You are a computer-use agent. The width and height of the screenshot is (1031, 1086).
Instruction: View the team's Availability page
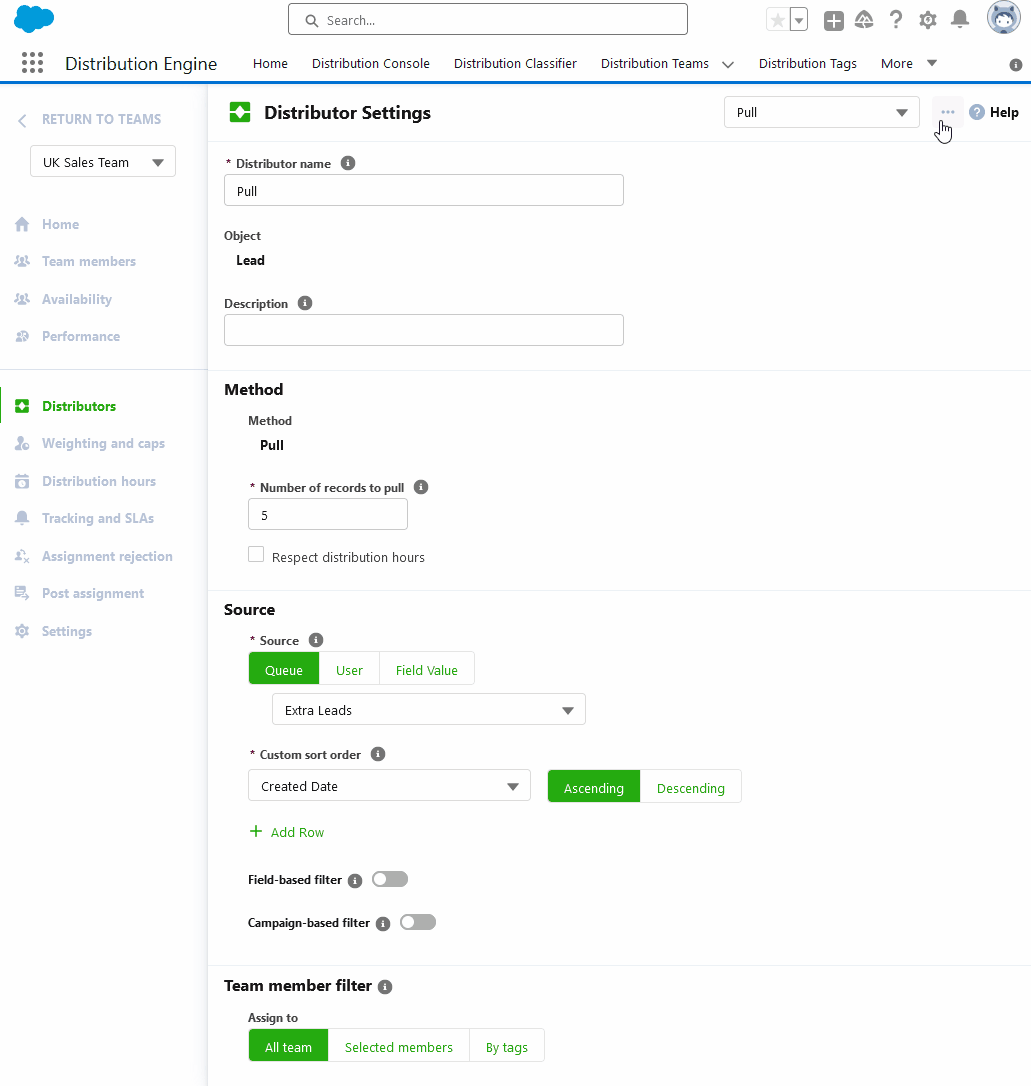coord(76,298)
